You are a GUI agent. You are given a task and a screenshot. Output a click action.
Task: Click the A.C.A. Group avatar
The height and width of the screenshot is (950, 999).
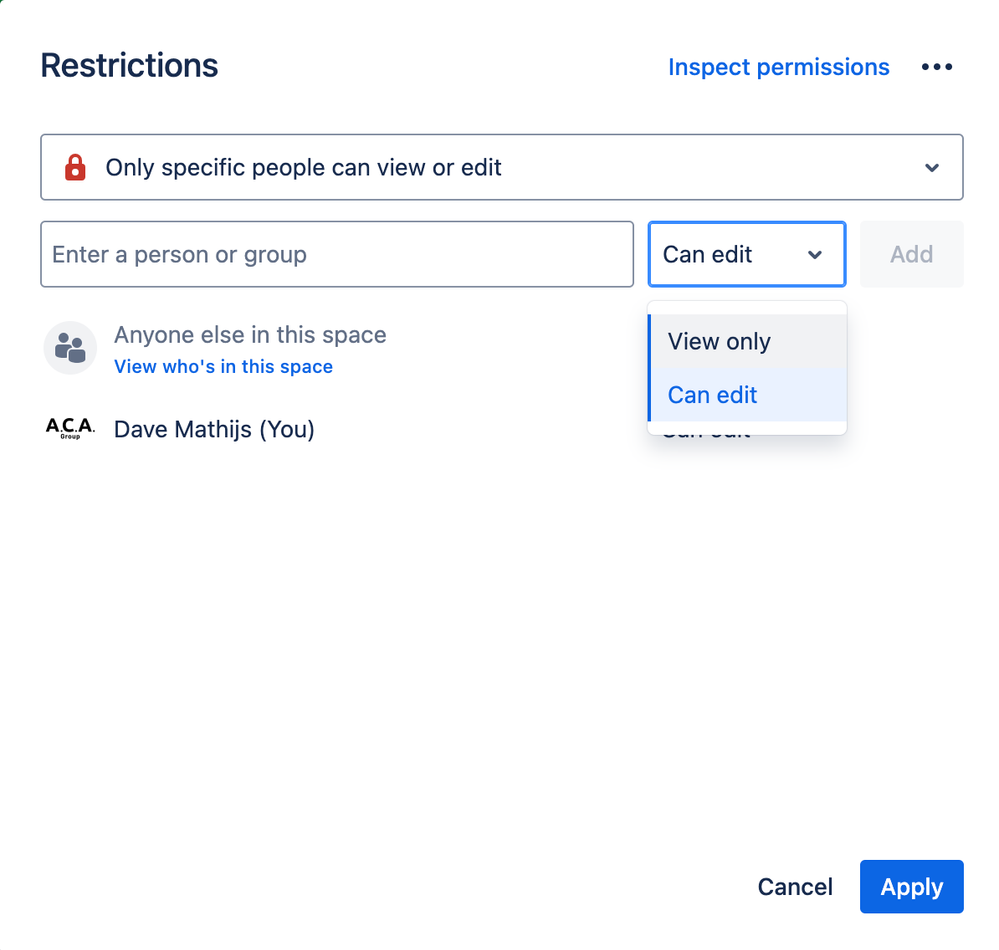70,428
